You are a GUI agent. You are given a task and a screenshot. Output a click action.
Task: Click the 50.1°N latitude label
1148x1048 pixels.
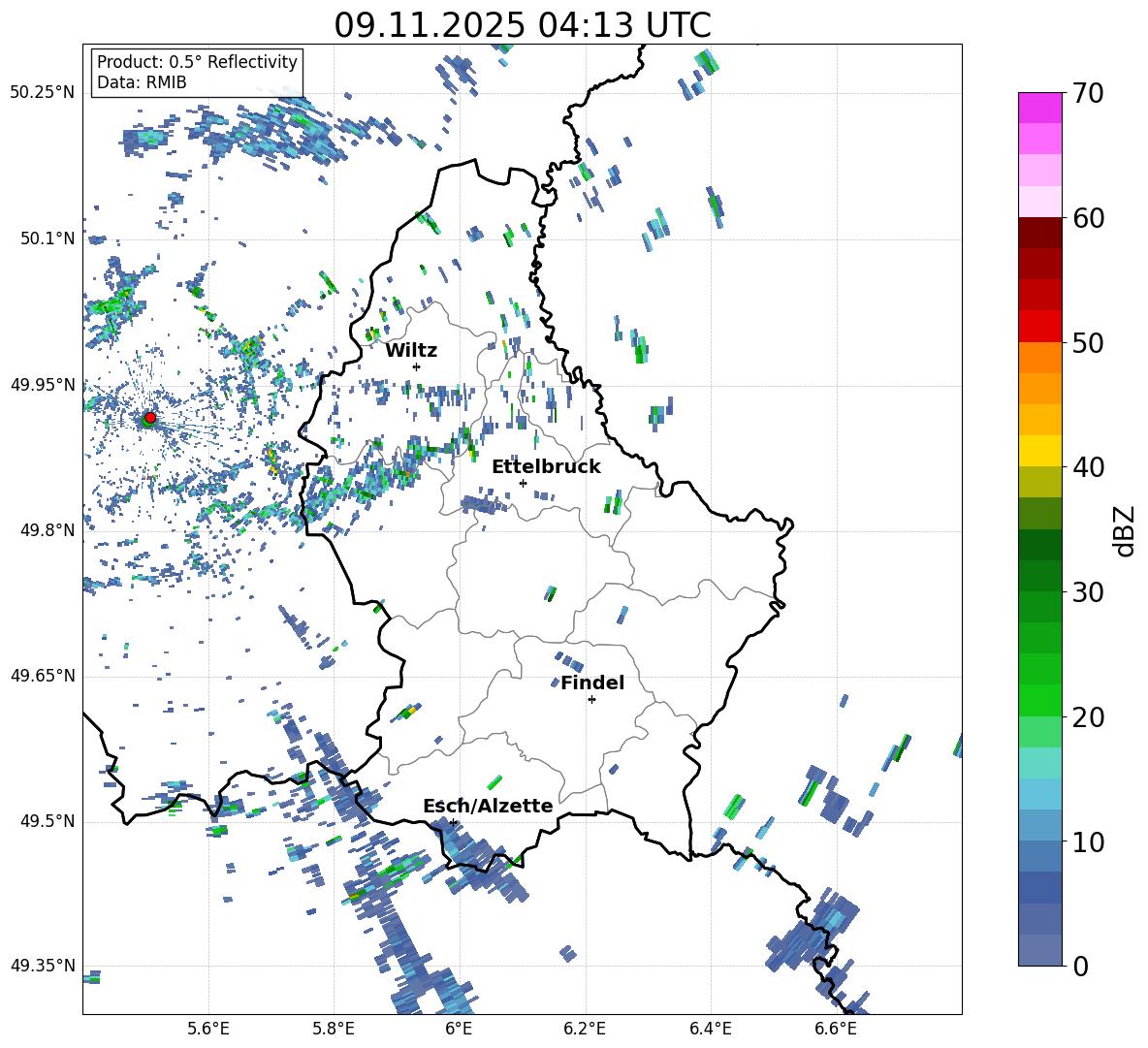(x=48, y=238)
